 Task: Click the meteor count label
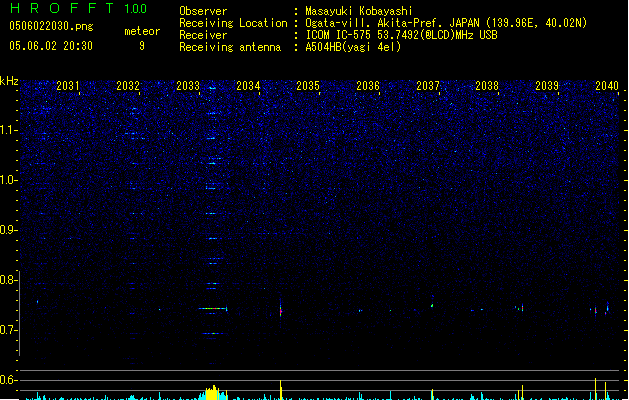click(x=142, y=31)
